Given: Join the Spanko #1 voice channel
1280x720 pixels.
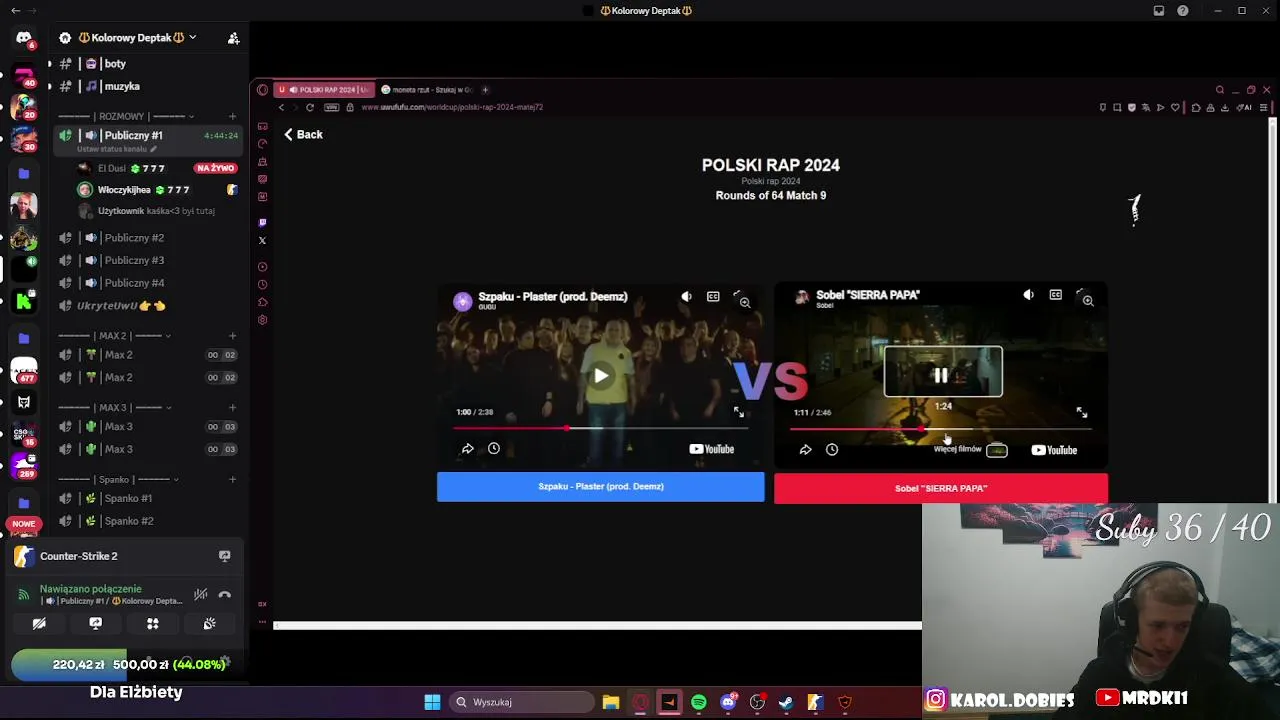Looking at the screenshot, I should [146, 498].
